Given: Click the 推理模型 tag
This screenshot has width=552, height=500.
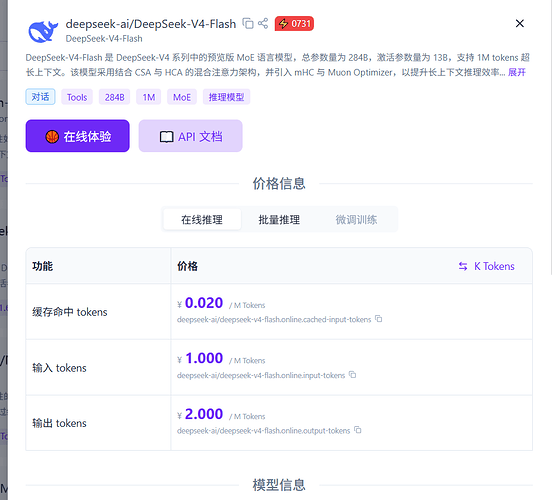Looking at the screenshot, I should tap(226, 97).
